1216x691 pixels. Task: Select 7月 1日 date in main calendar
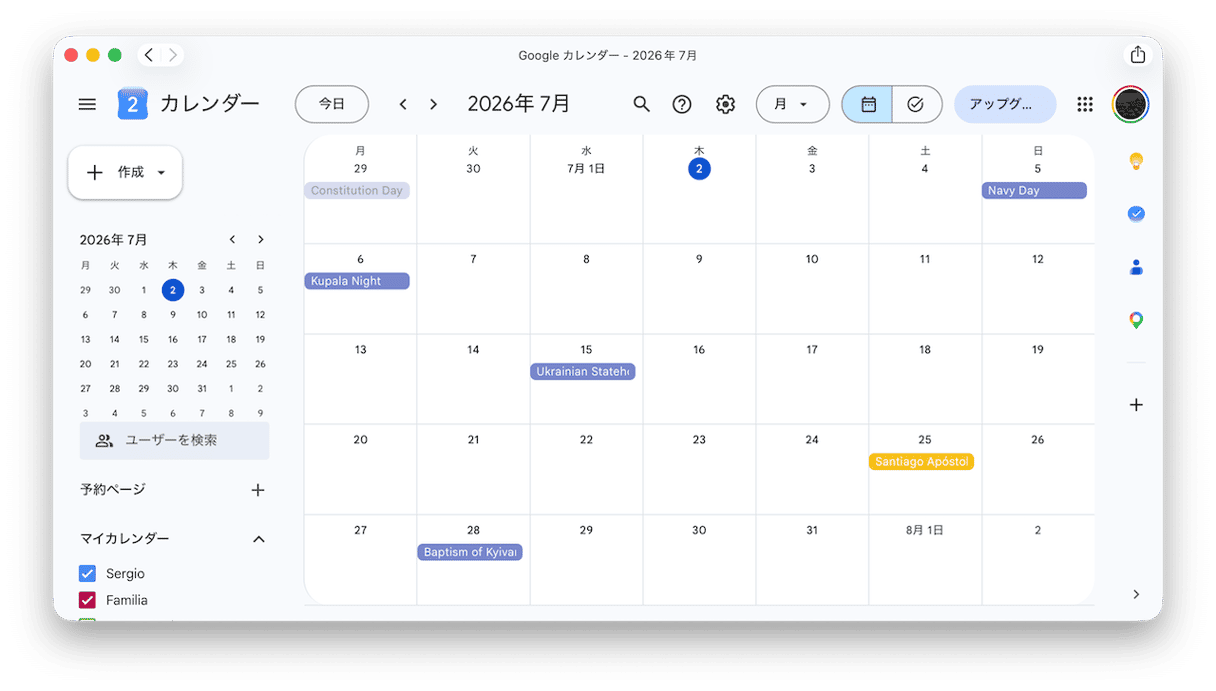coord(586,169)
